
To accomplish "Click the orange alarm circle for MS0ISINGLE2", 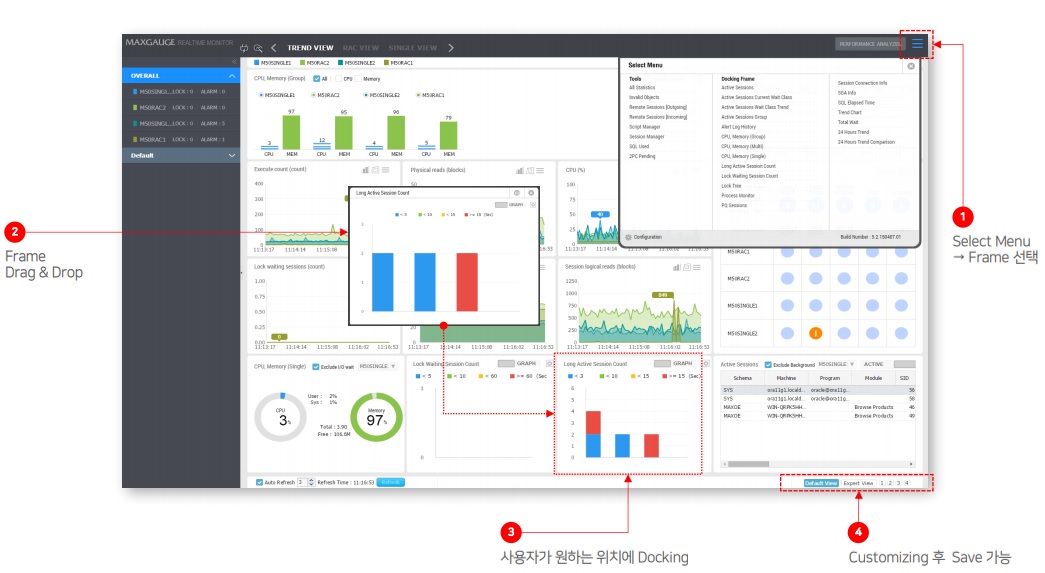I will click(x=815, y=333).
